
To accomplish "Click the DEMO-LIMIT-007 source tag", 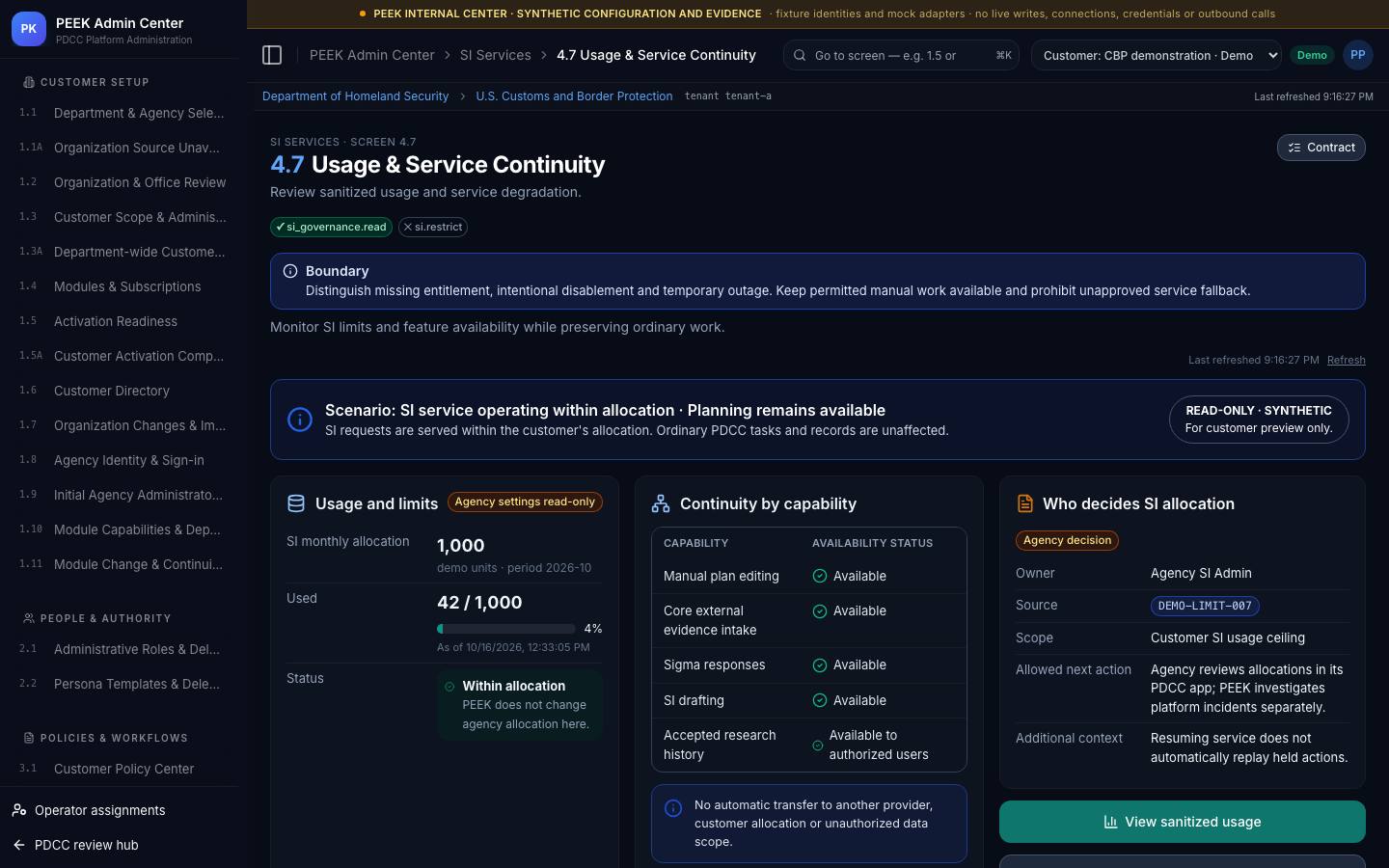I will point(1205,606).
